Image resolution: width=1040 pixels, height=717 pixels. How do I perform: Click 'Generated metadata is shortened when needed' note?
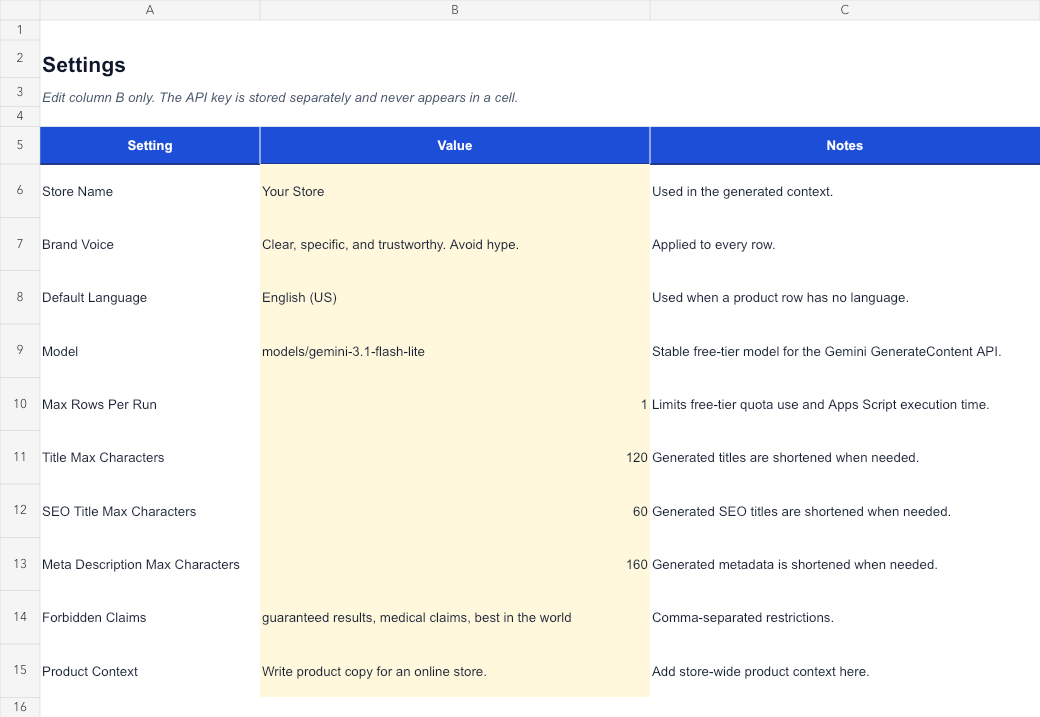pos(795,564)
